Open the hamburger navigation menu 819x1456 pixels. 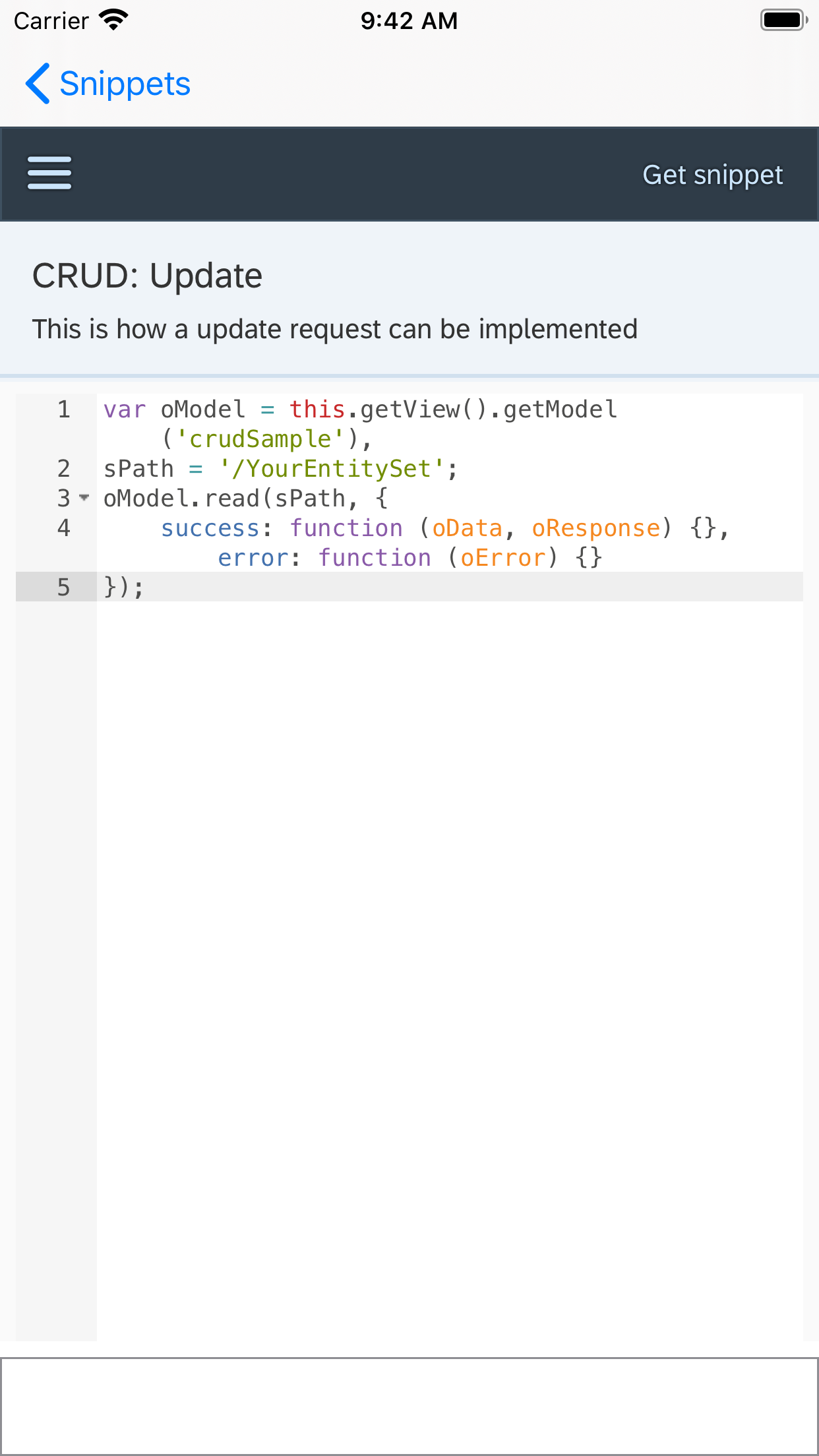pyautogui.click(x=48, y=174)
